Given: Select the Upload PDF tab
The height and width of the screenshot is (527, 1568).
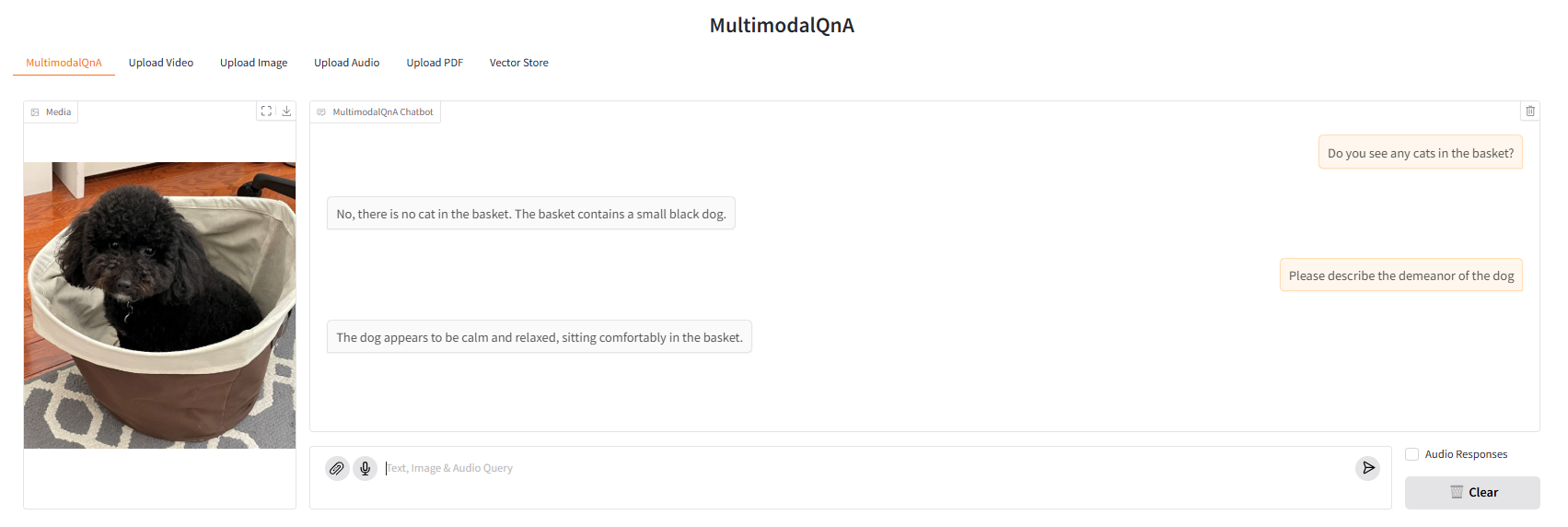Looking at the screenshot, I should (x=435, y=63).
